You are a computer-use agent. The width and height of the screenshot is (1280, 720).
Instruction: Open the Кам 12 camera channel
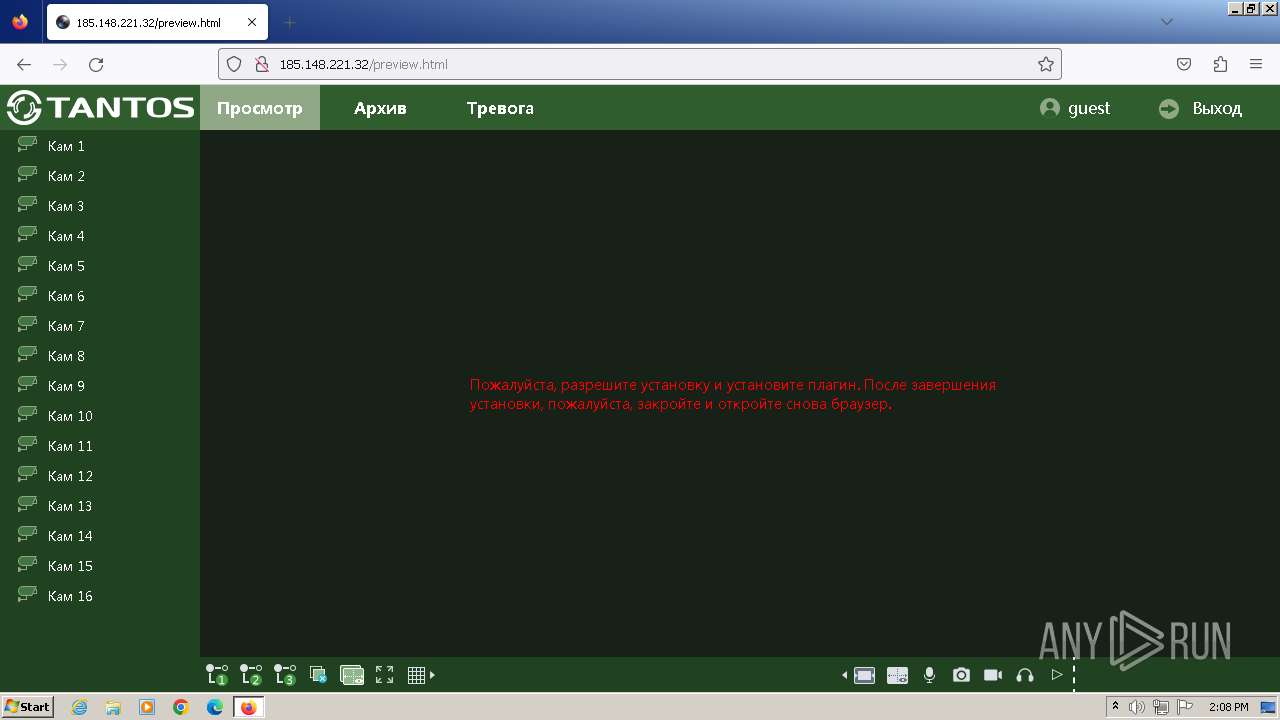[70, 476]
